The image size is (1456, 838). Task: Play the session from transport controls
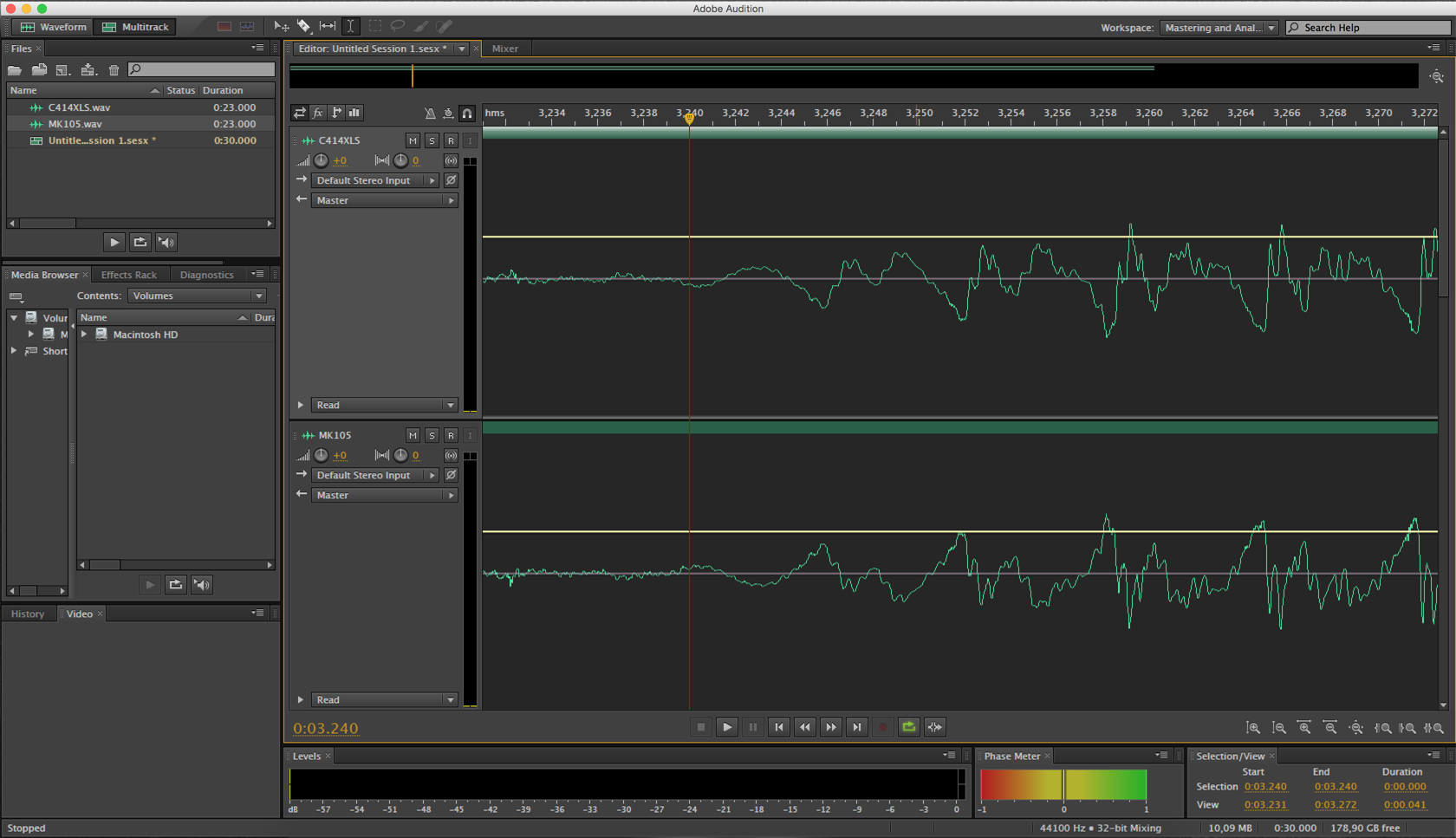727,727
